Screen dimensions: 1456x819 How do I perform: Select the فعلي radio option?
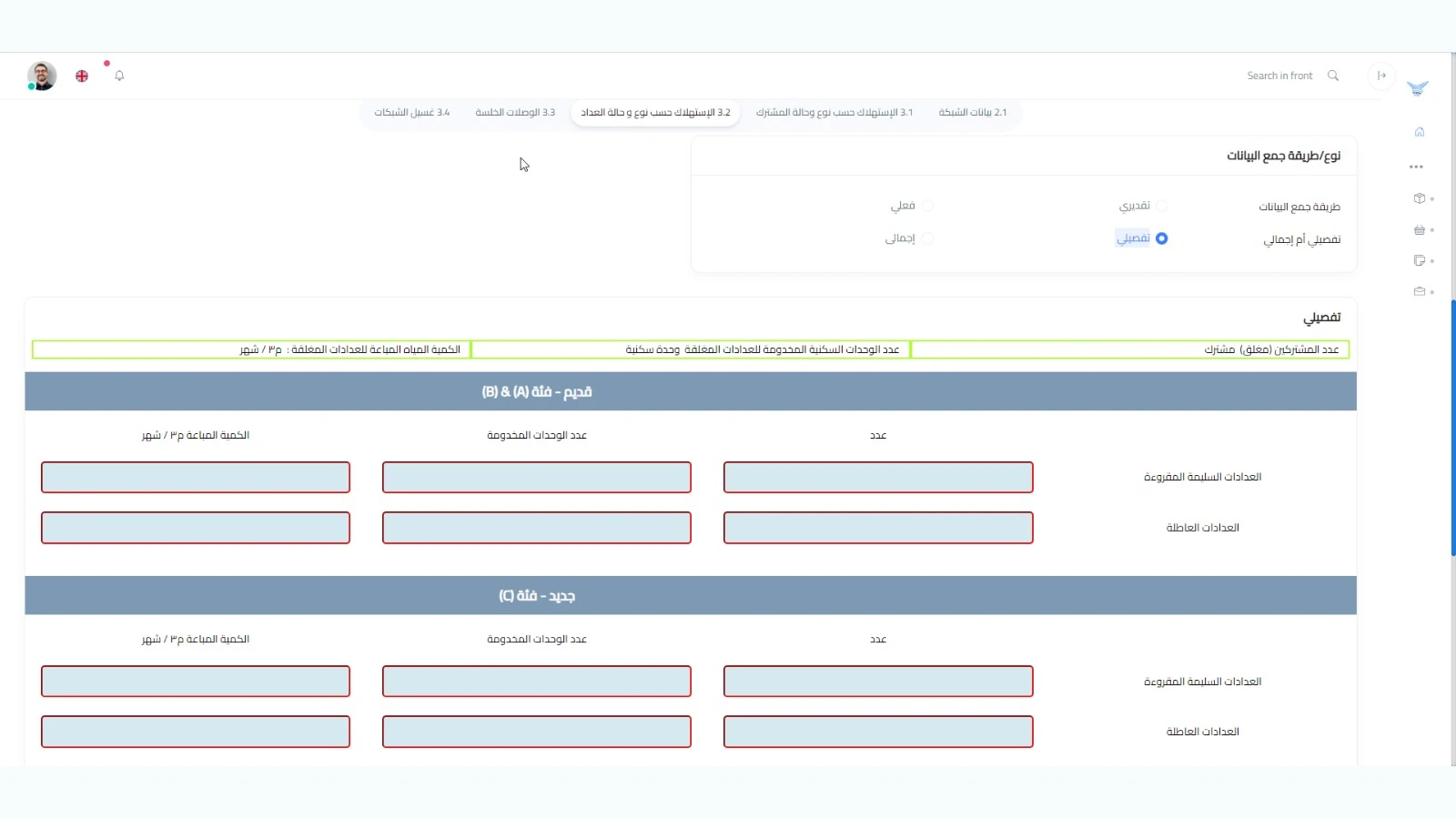click(927, 206)
